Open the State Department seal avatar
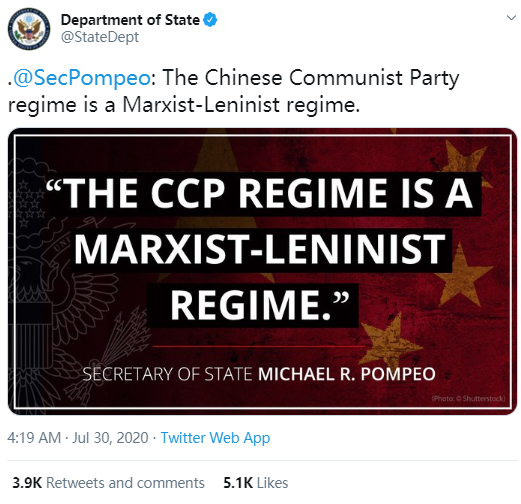This screenshot has width=521, height=504. coord(29,29)
